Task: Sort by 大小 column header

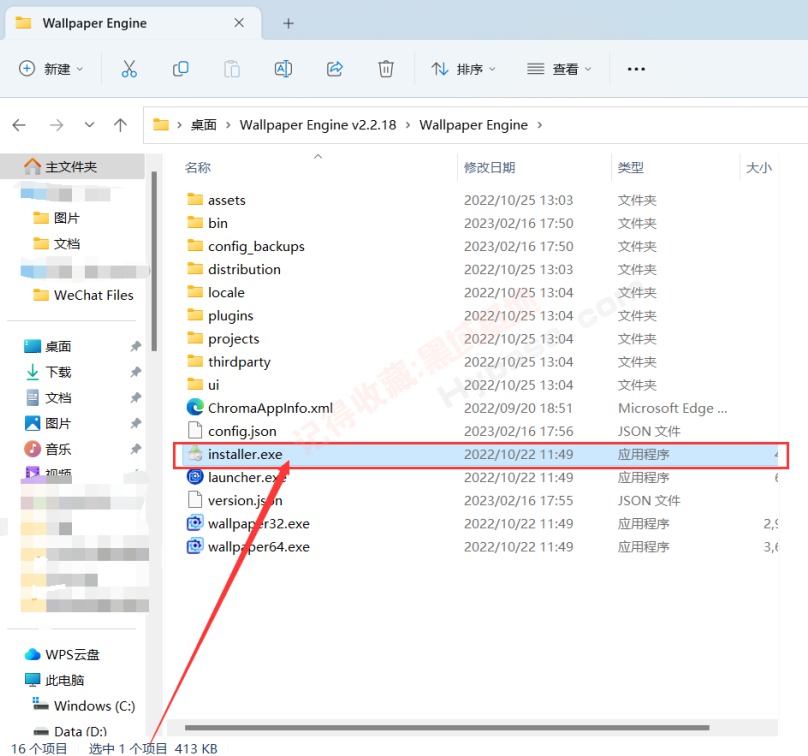Action: pos(759,167)
